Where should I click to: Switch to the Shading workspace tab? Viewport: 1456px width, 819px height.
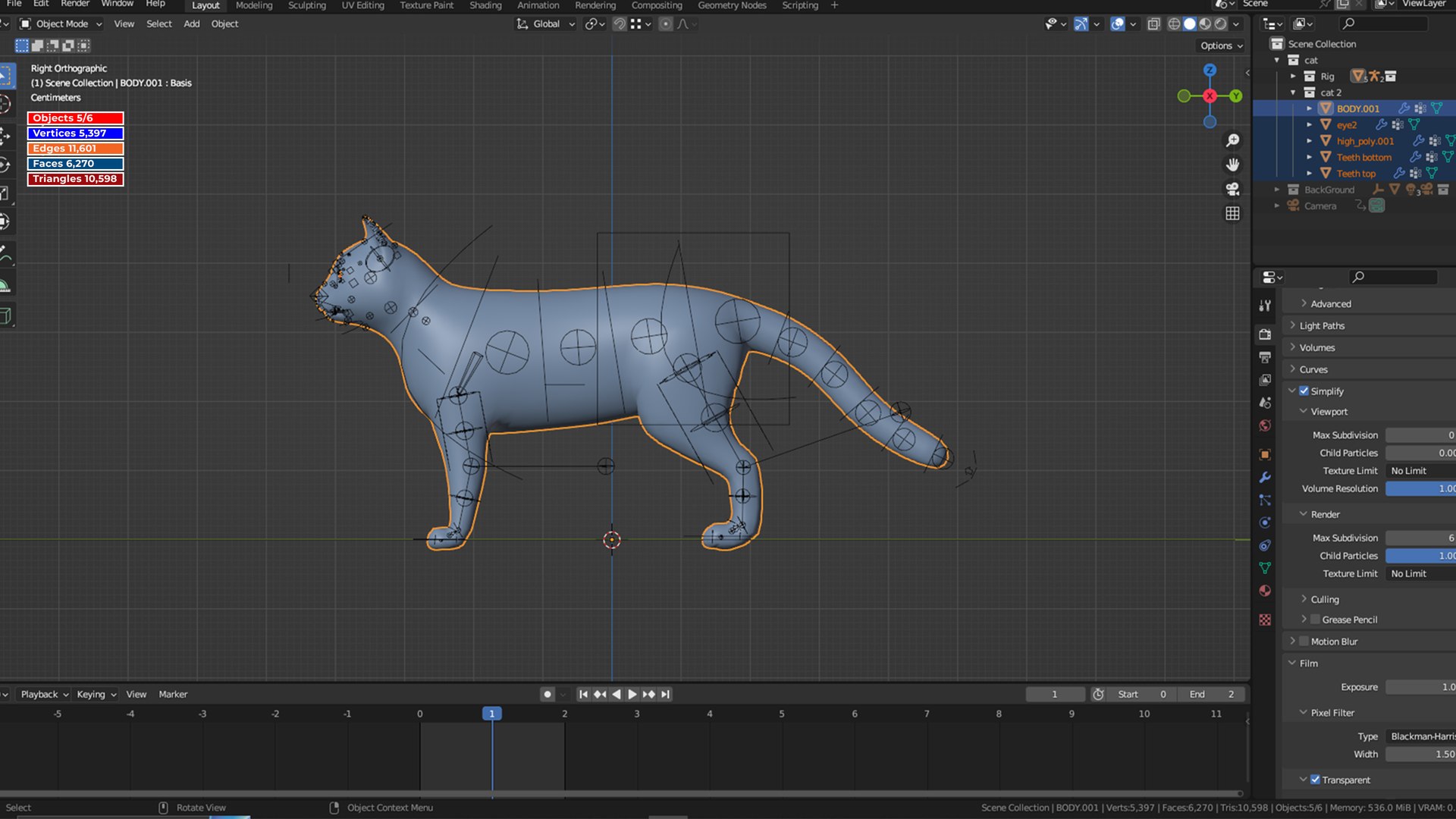[x=485, y=5]
